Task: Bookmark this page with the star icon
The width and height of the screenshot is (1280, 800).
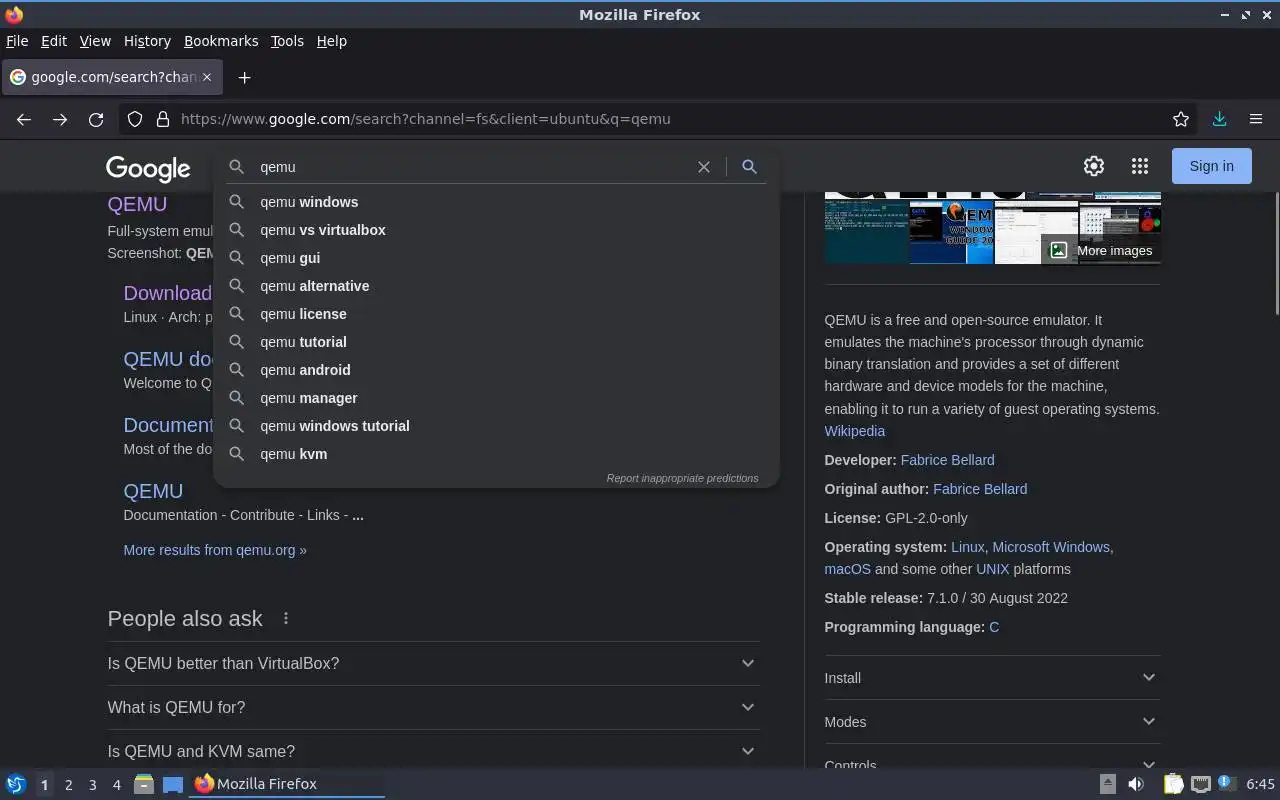Action: click(1181, 119)
